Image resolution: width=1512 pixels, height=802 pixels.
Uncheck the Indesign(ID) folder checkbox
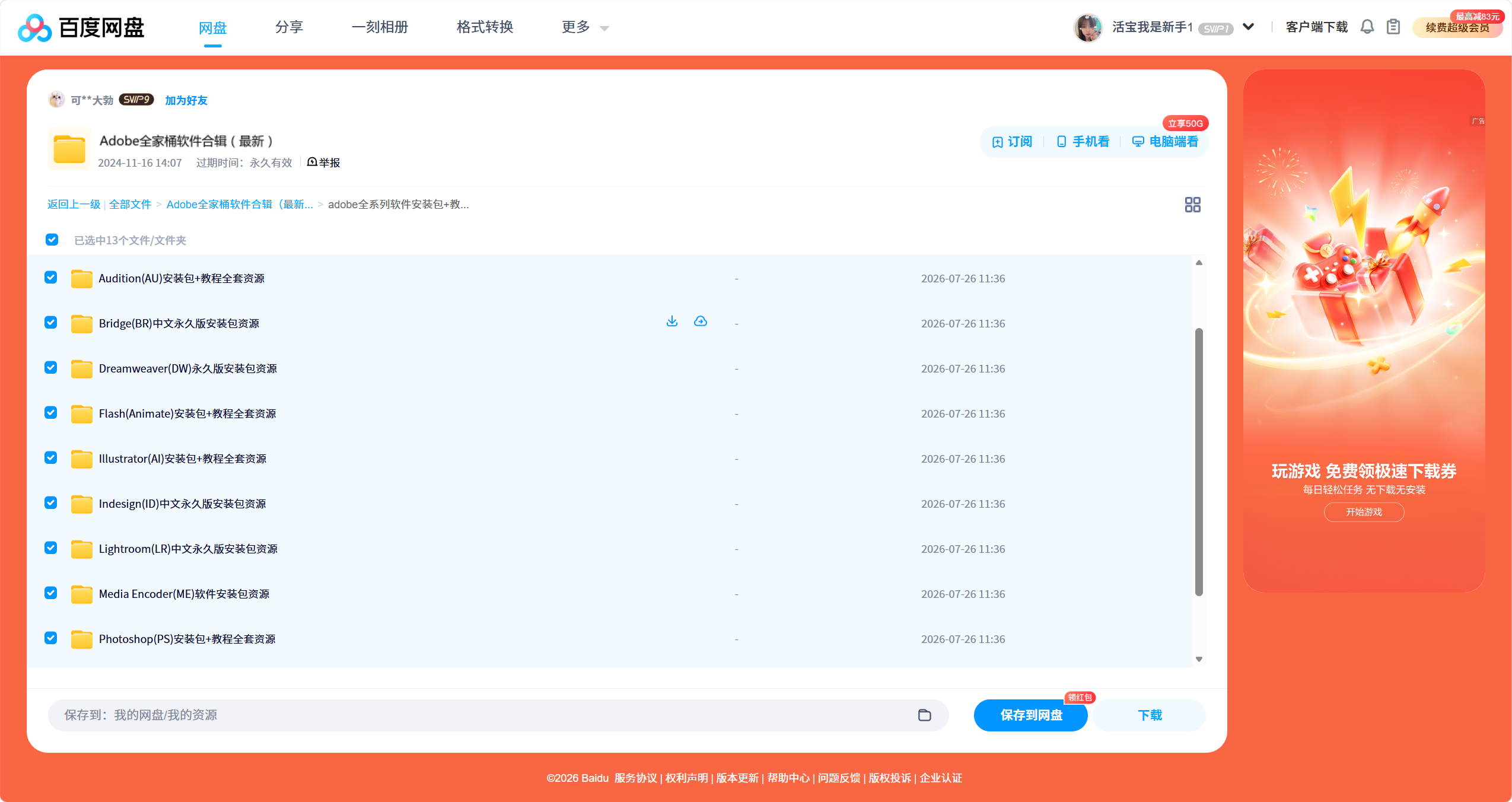(x=51, y=503)
